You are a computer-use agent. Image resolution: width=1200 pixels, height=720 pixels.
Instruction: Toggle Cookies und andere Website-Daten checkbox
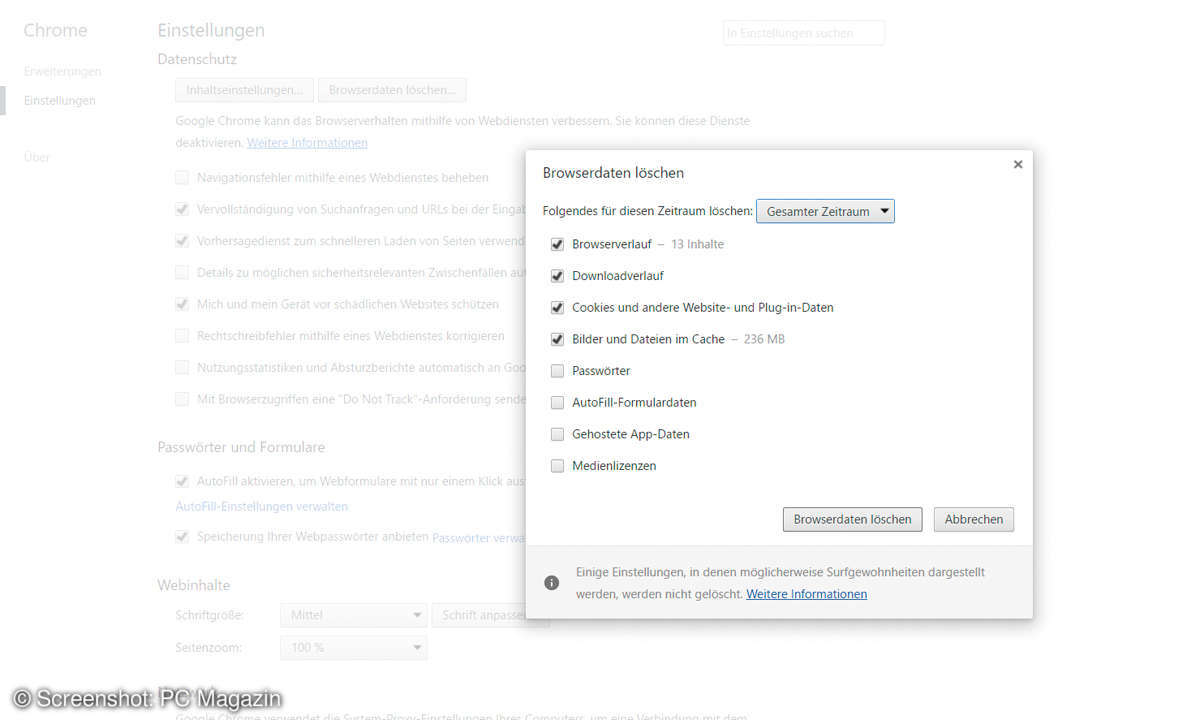coord(558,307)
